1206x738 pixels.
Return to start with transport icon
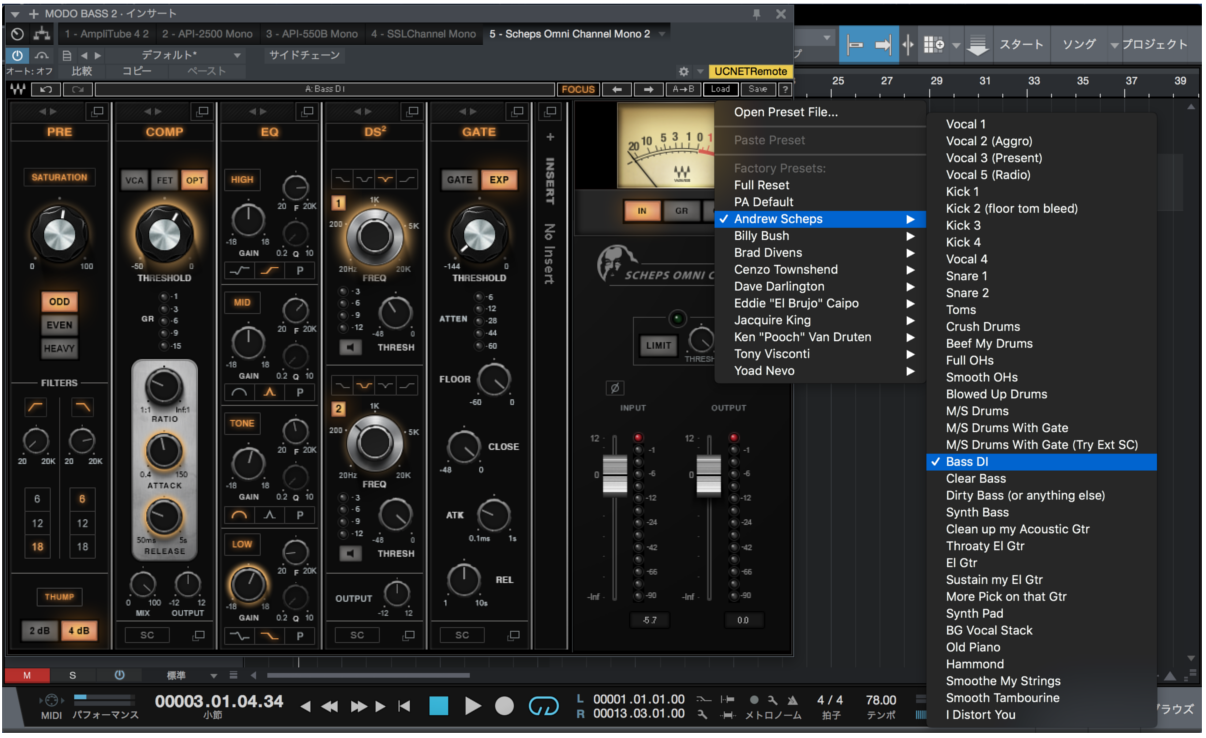pyautogui.click(x=404, y=707)
